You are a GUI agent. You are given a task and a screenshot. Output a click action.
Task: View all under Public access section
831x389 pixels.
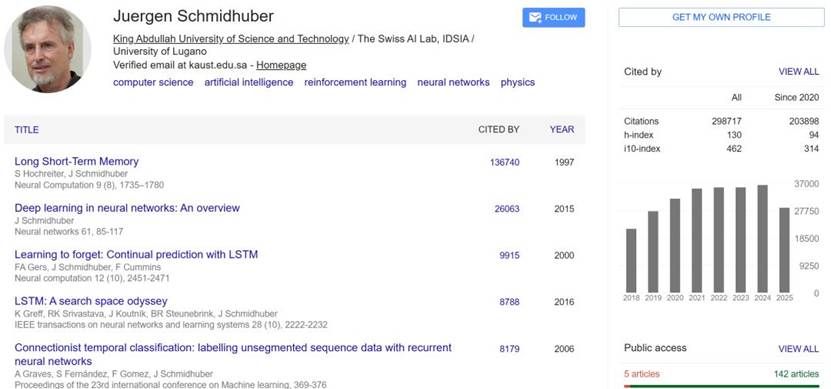pyautogui.click(x=799, y=349)
